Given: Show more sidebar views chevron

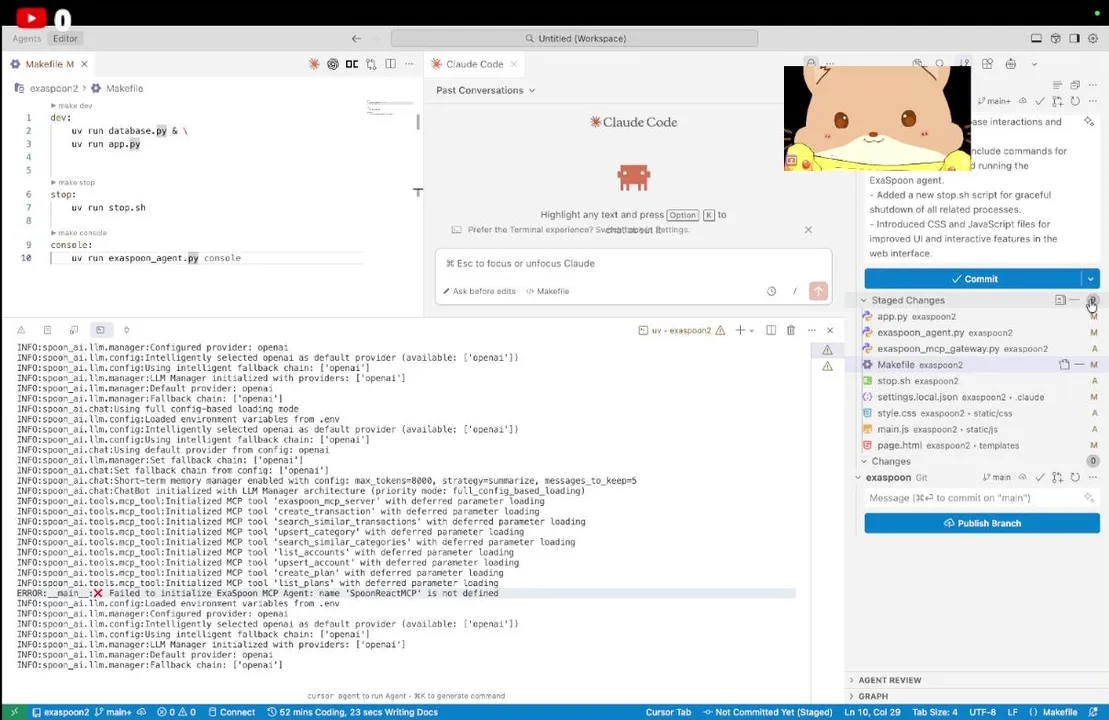Looking at the screenshot, I should point(1034,64).
